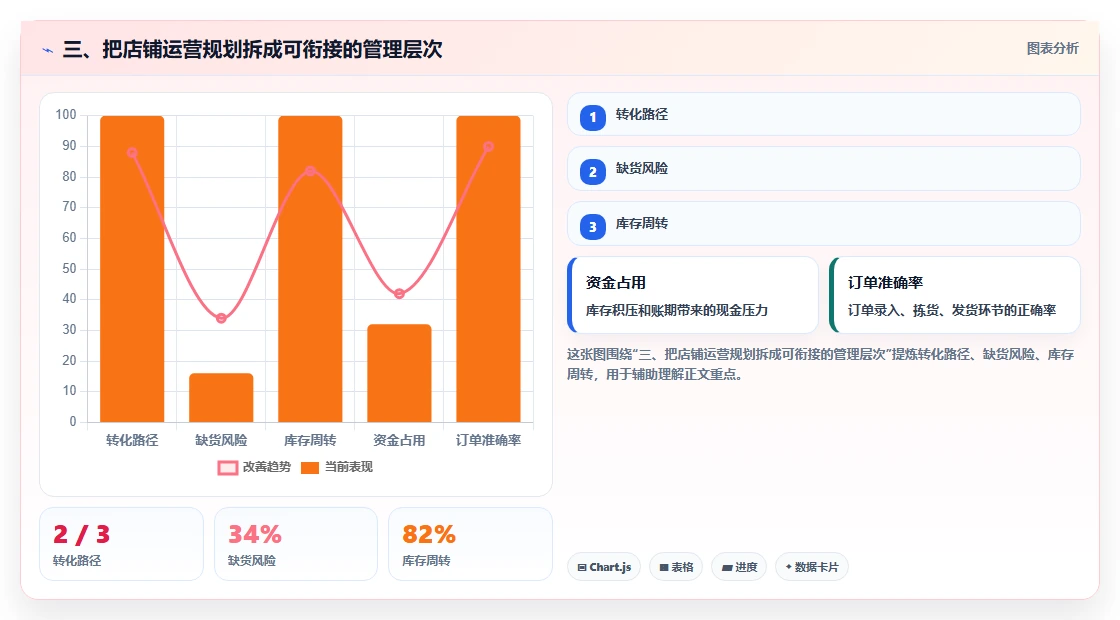The height and width of the screenshot is (620, 1120).
Task: Select the 缺货风险 list item
Action: point(824,169)
